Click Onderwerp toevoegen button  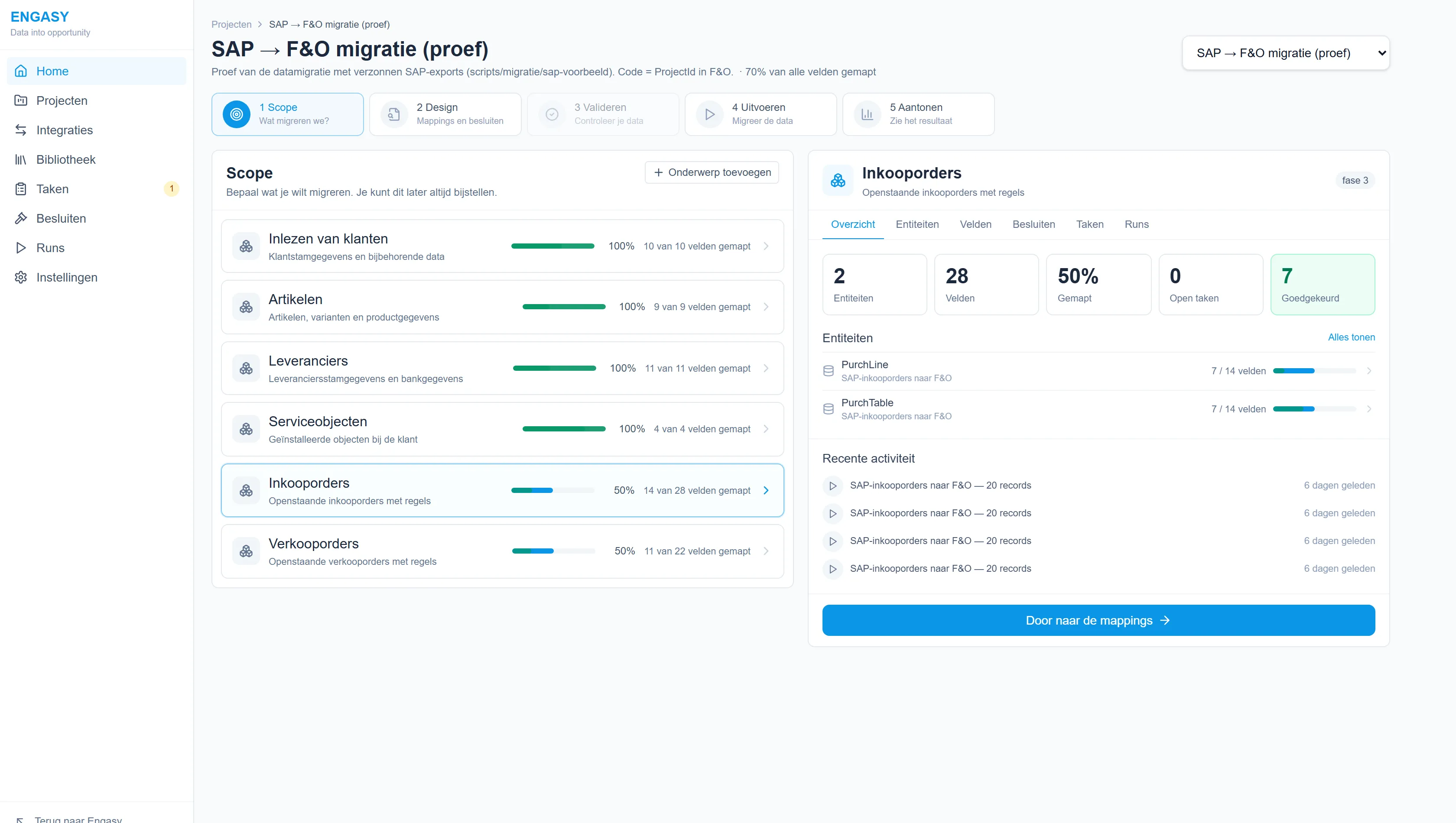(712, 172)
